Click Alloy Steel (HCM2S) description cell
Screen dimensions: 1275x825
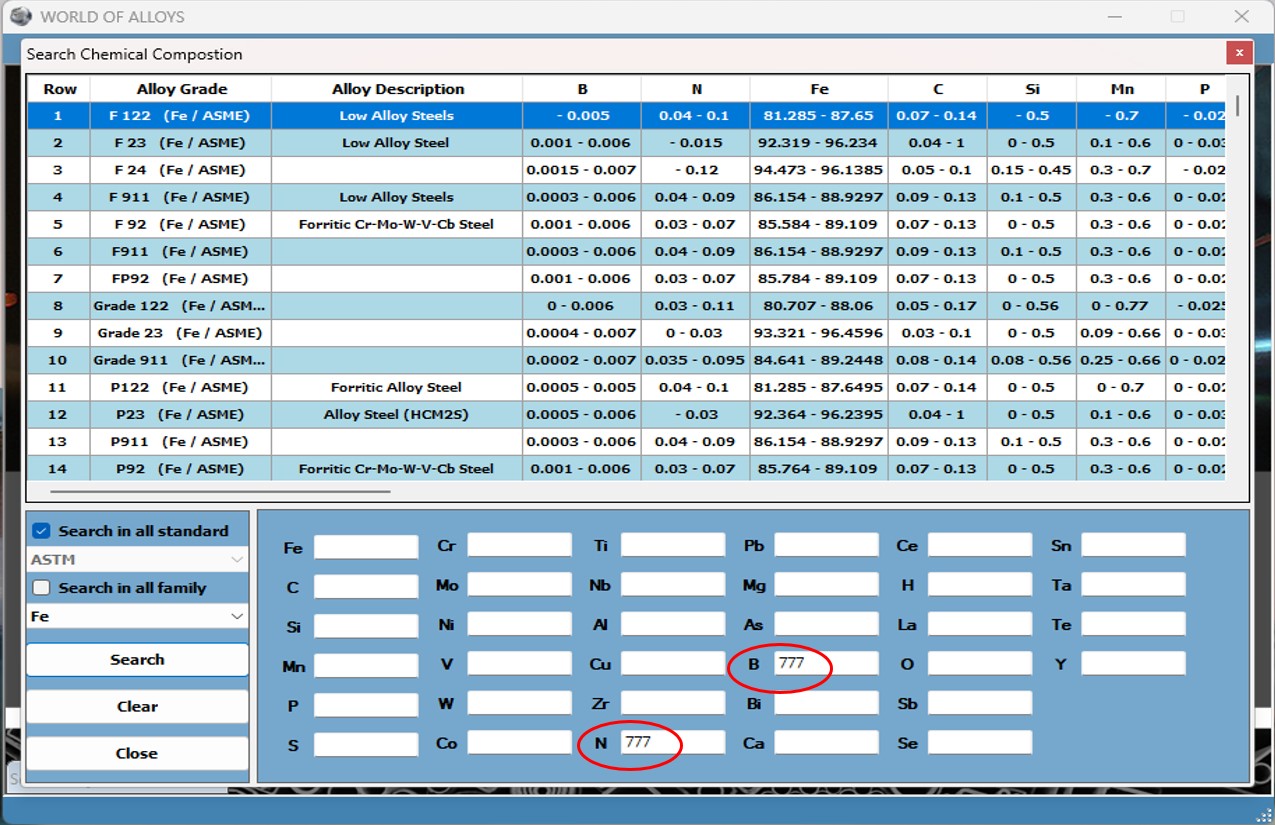(x=397, y=414)
